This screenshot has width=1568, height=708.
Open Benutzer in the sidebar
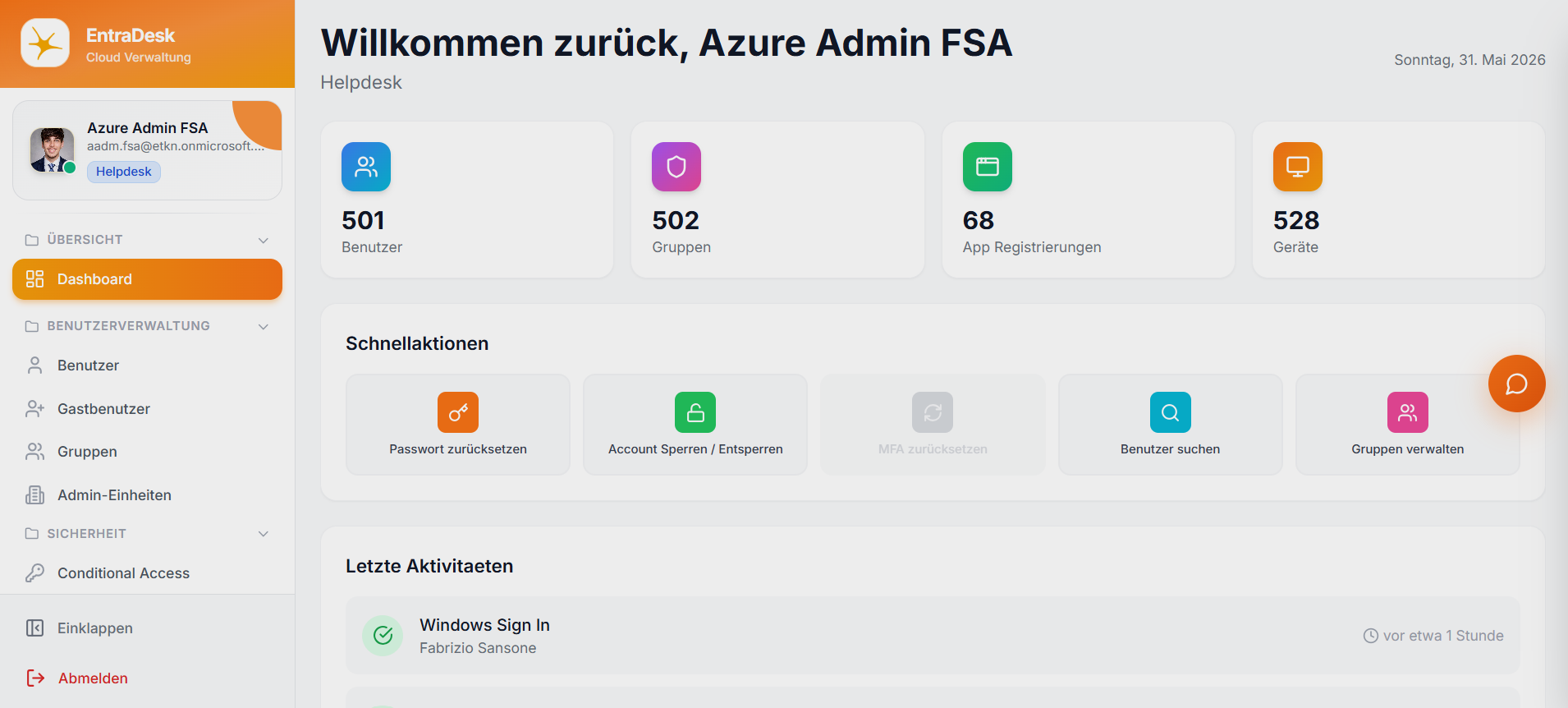click(x=147, y=365)
